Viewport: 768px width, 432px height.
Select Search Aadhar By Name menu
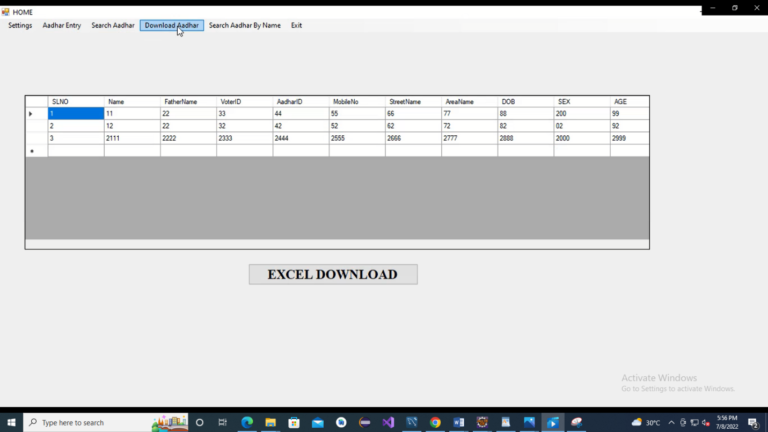coord(244,25)
